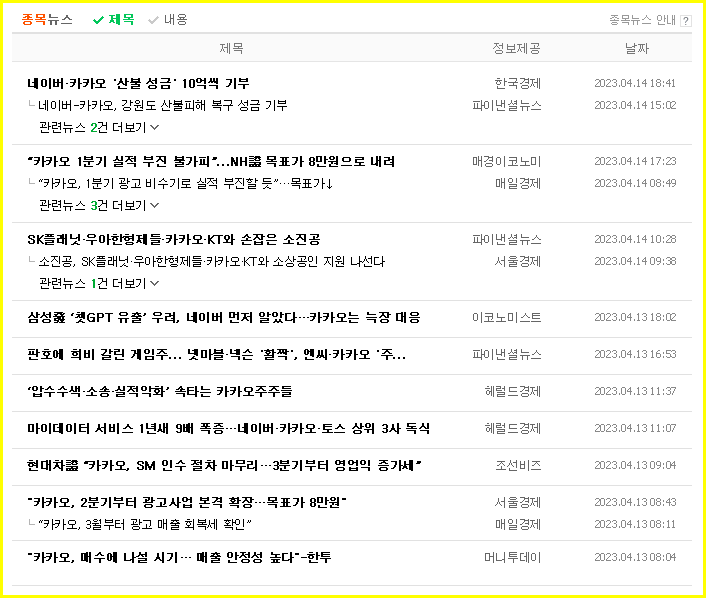Click source 머니투데이

click(x=512, y=557)
